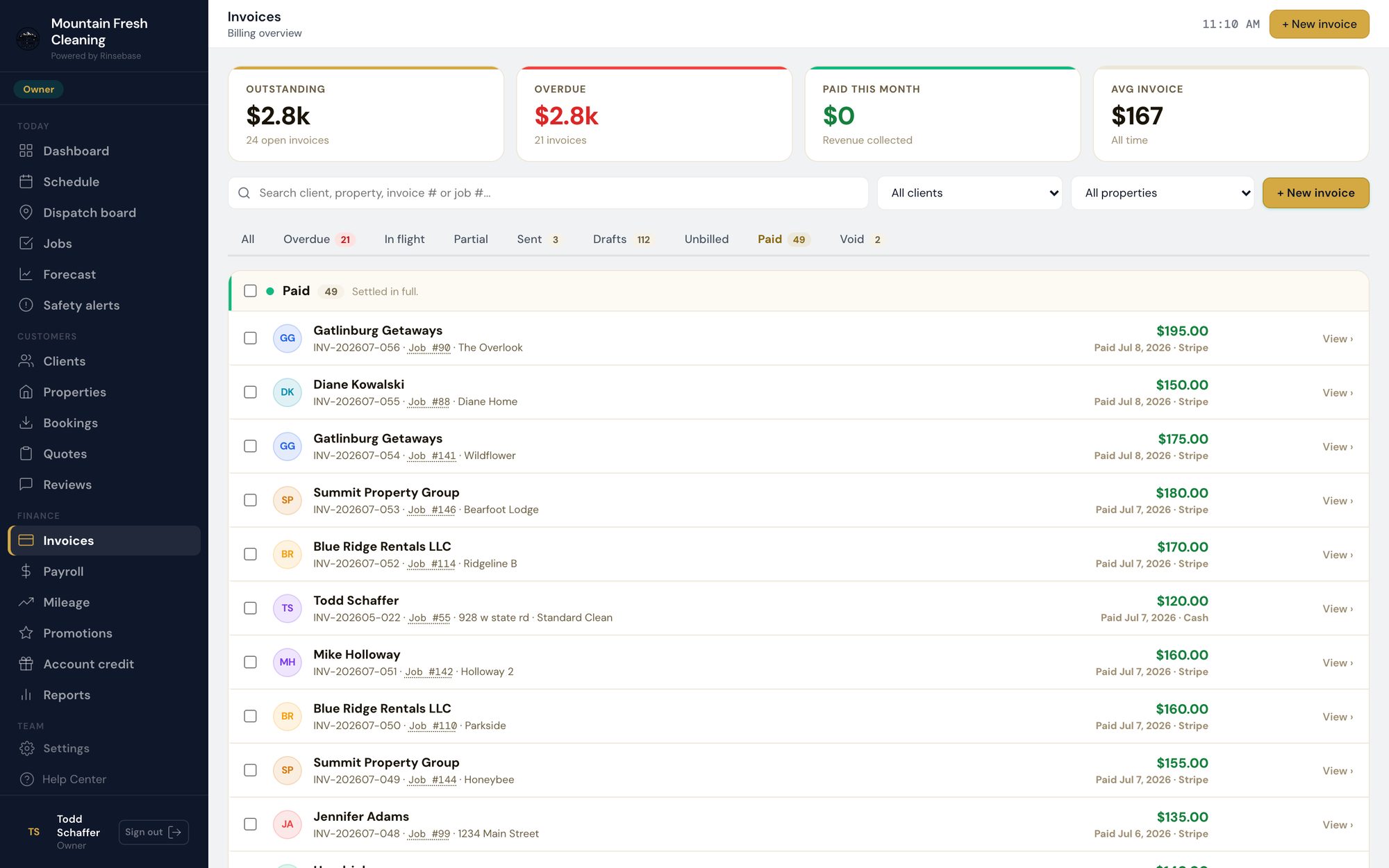Open Job #88 link for Diane Kowalski
The width and height of the screenshot is (1389, 868).
click(x=429, y=401)
